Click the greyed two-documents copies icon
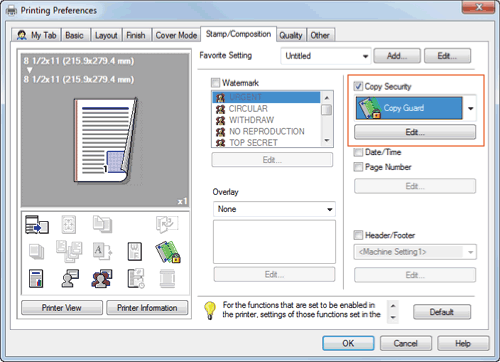This screenshot has width=500, height=362. (102, 224)
